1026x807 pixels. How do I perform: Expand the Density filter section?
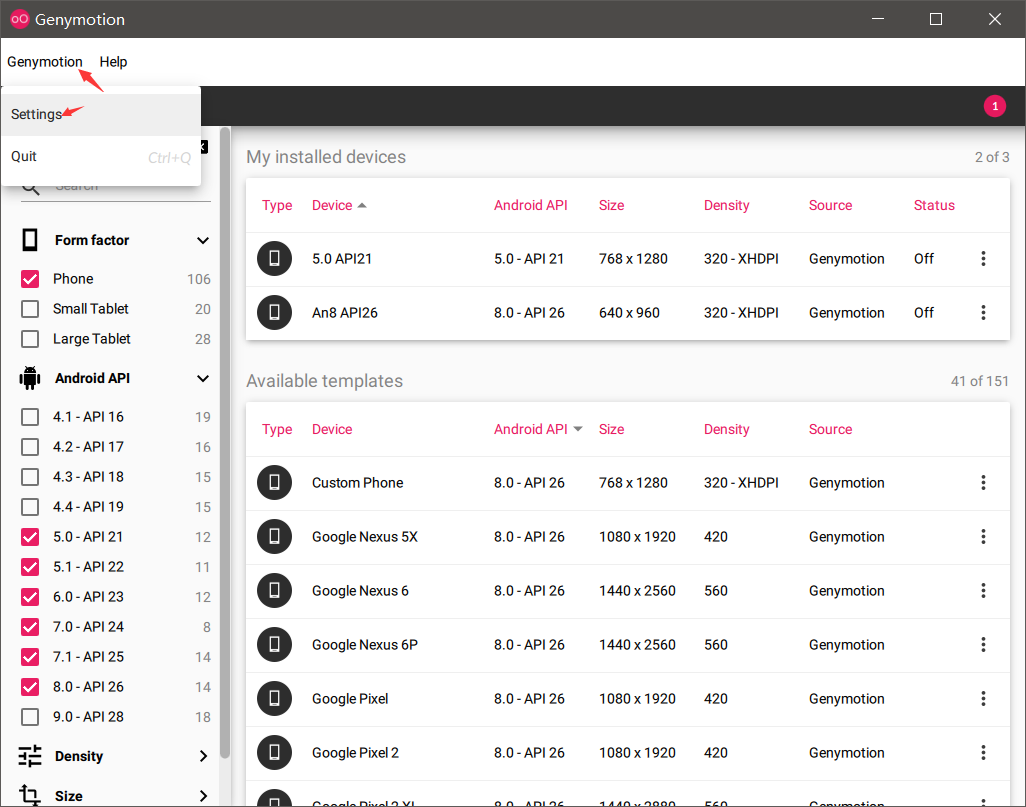tap(203, 756)
